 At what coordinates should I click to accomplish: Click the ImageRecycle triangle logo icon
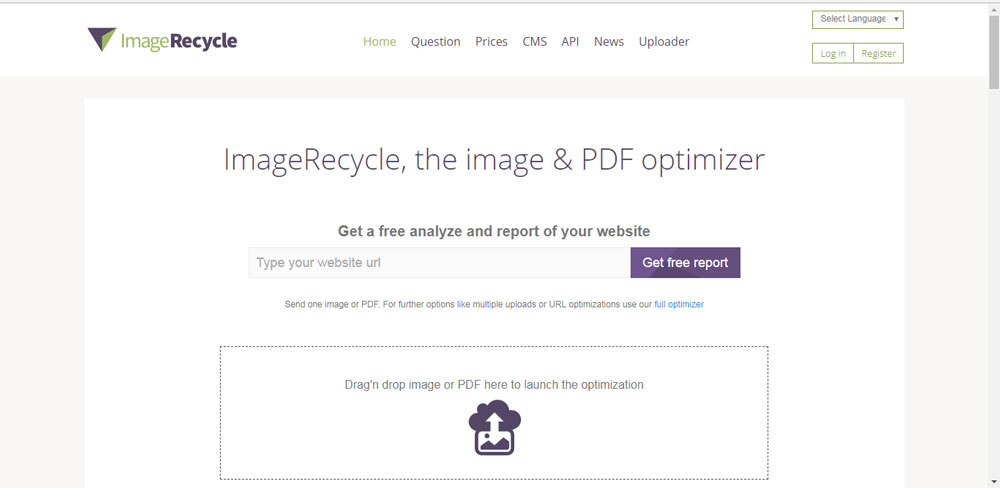(102, 40)
